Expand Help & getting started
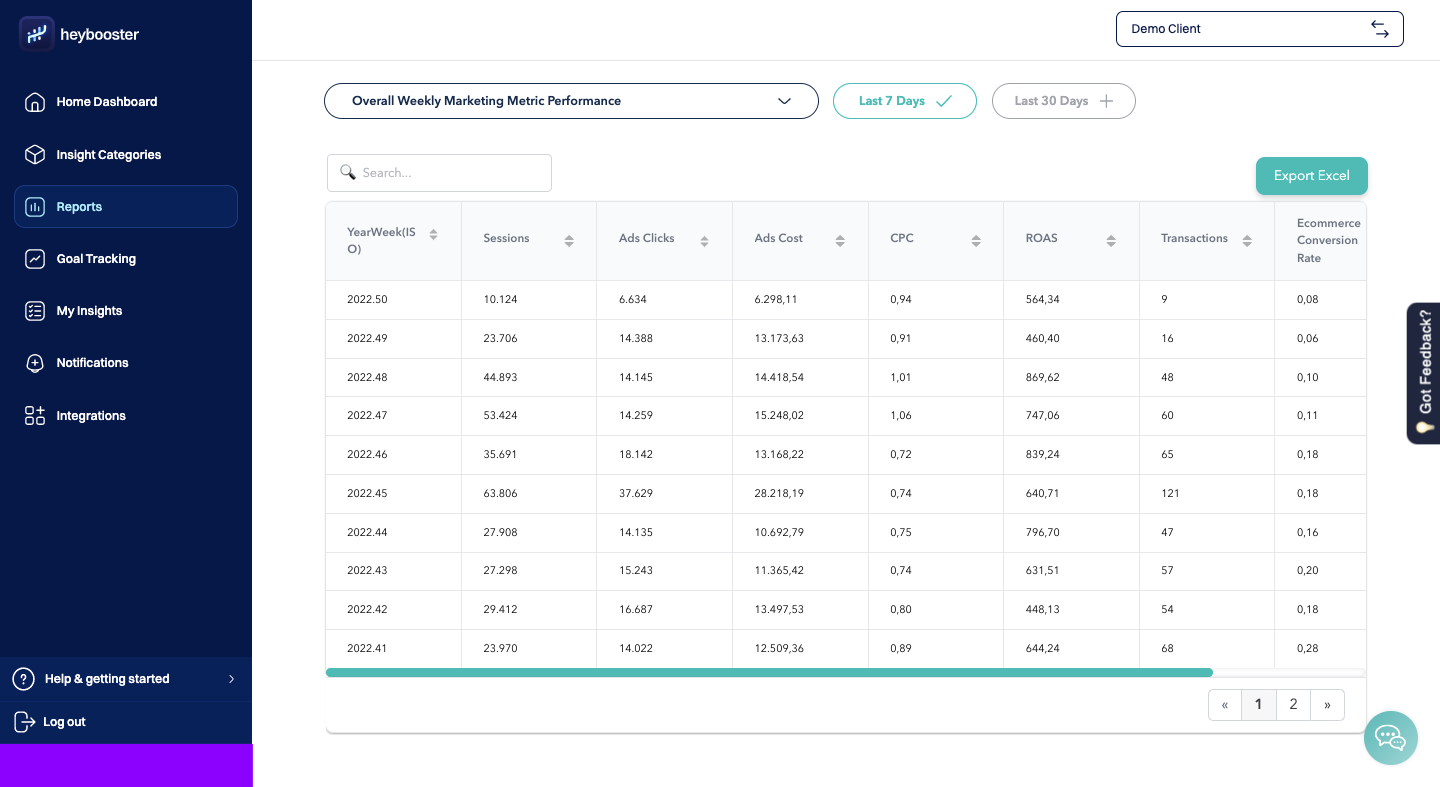 point(125,679)
